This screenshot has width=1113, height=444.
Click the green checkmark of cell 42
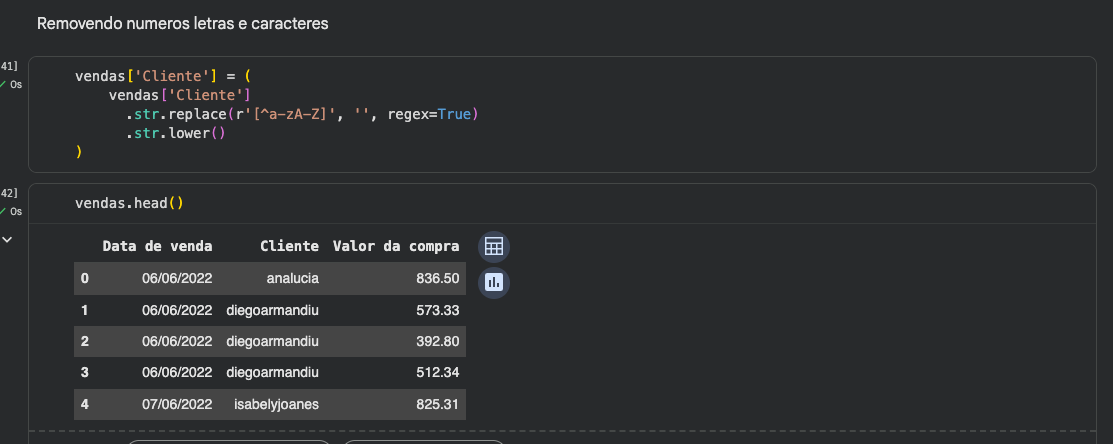click(x=4, y=211)
